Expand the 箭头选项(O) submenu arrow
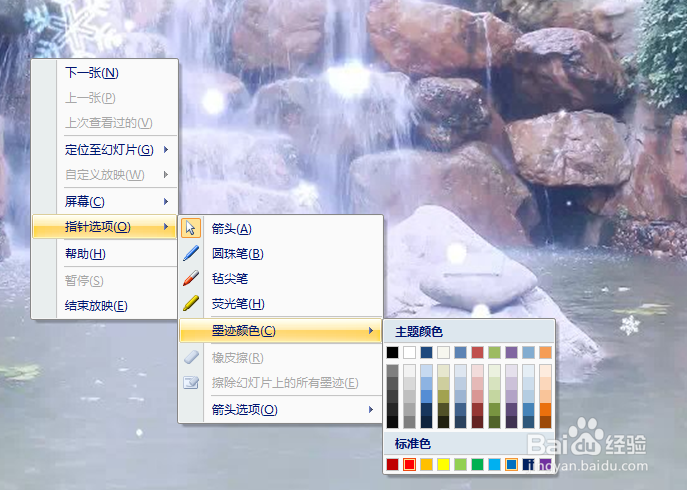687x490 pixels. pos(371,409)
